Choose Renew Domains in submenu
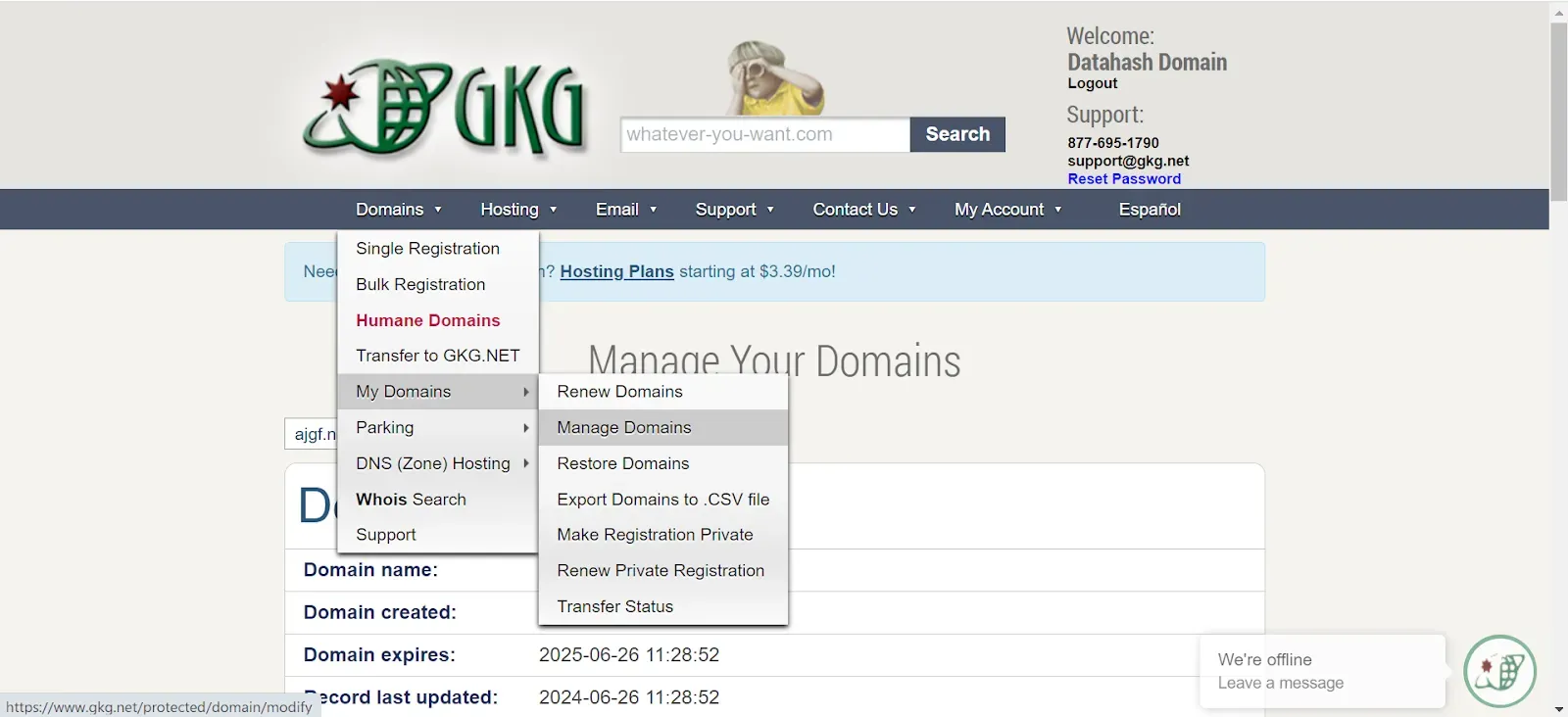This screenshot has width=1568, height=717. pyautogui.click(x=663, y=392)
